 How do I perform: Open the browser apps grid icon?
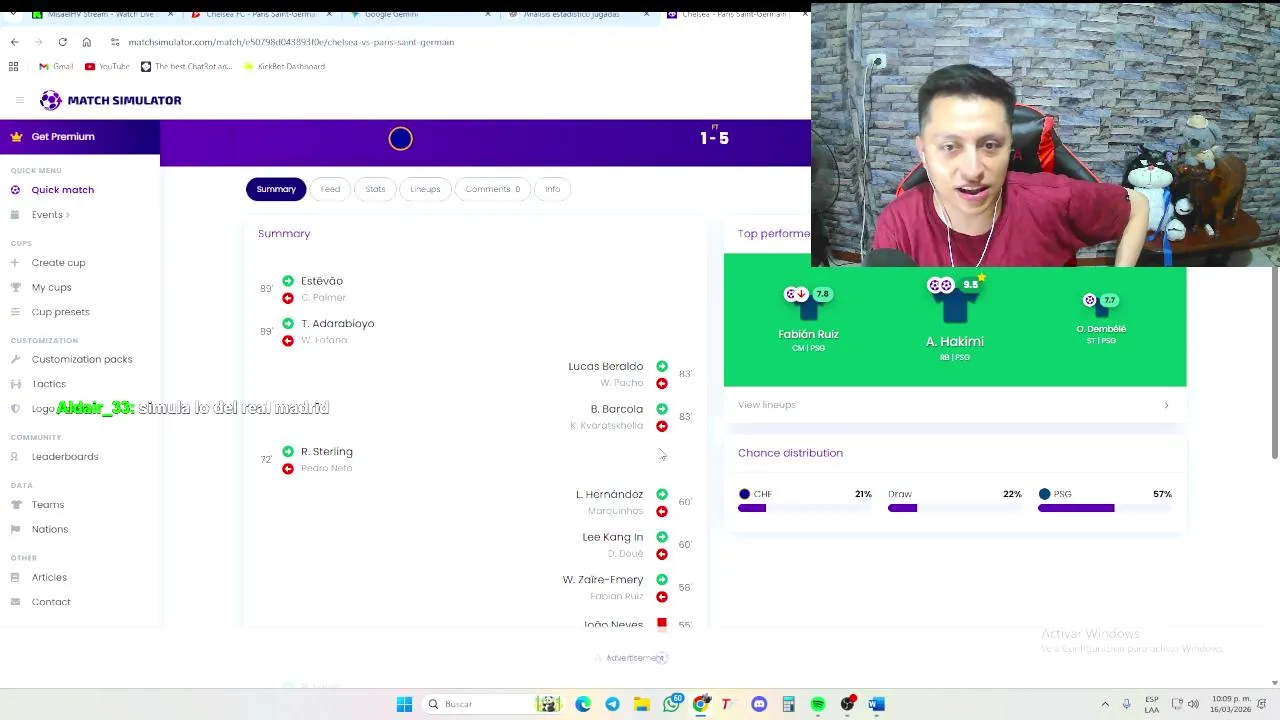14,66
